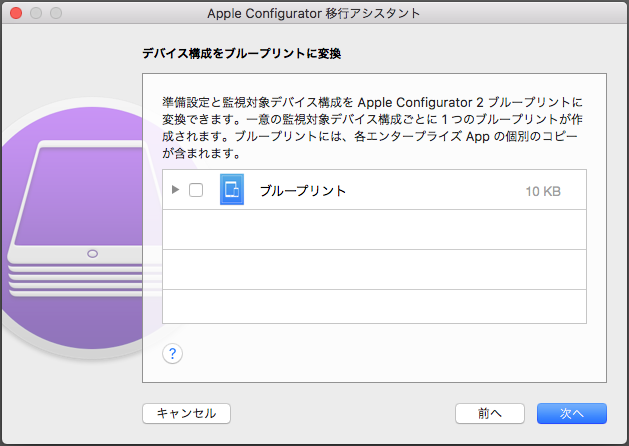Go back with the 前へ button
The width and height of the screenshot is (629, 446).
(x=490, y=413)
